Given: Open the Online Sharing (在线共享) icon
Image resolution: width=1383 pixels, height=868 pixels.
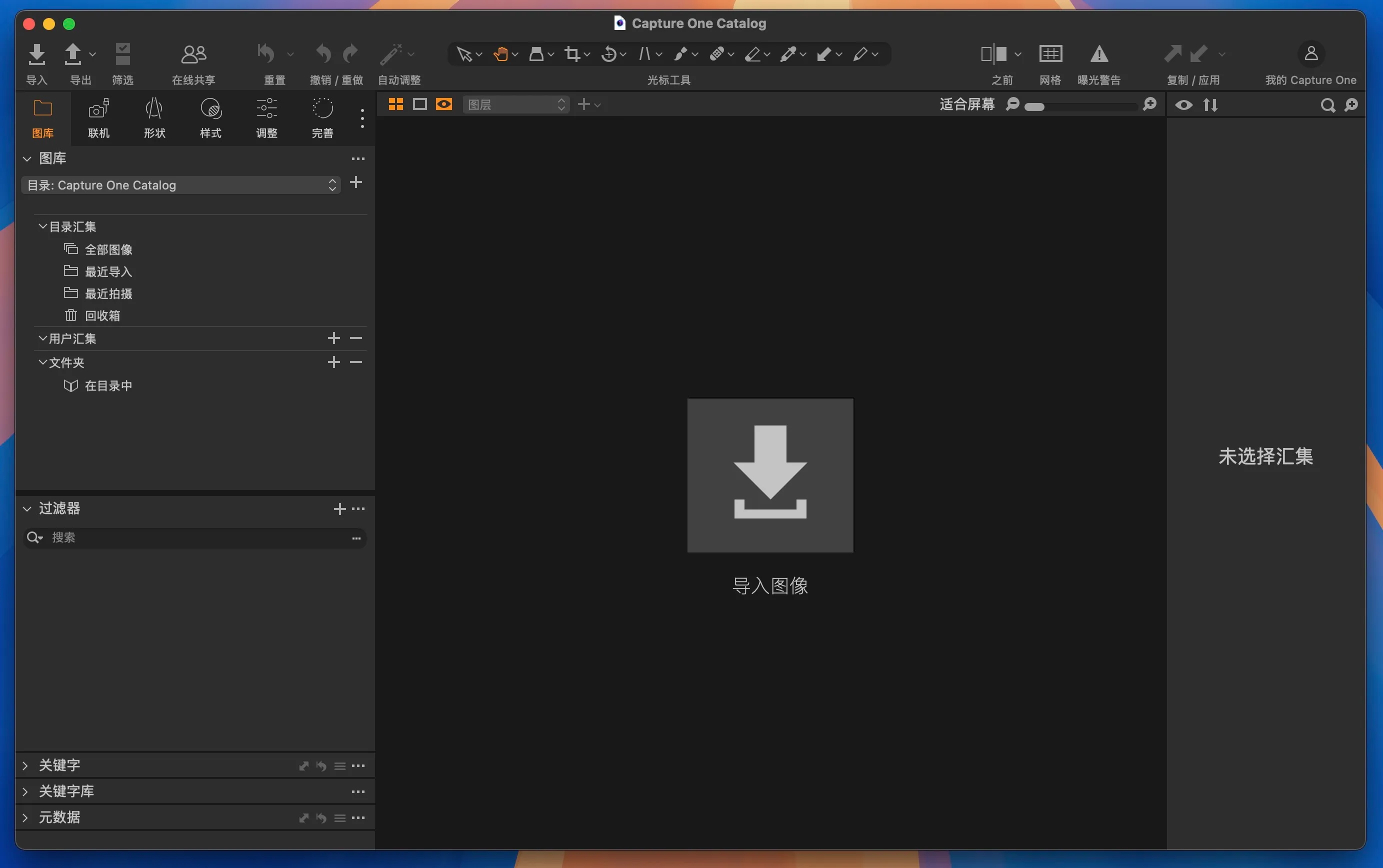Looking at the screenshot, I should pyautogui.click(x=193, y=54).
